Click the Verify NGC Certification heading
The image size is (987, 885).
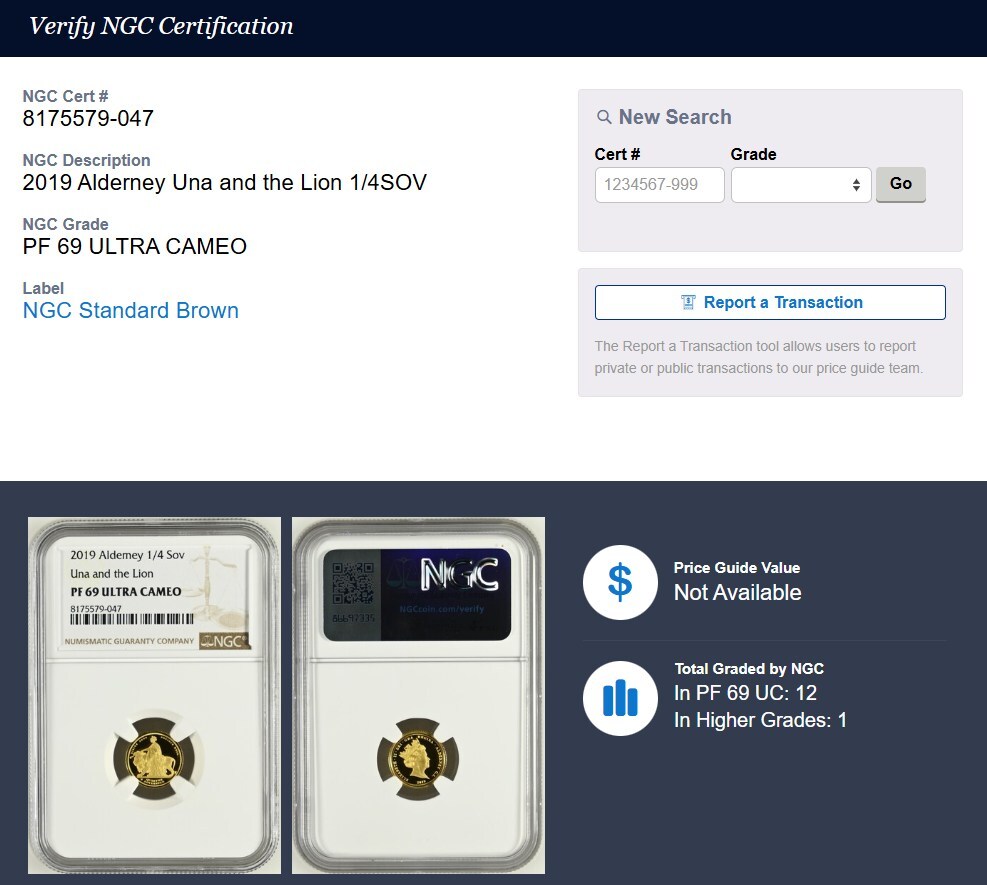pos(161,26)
